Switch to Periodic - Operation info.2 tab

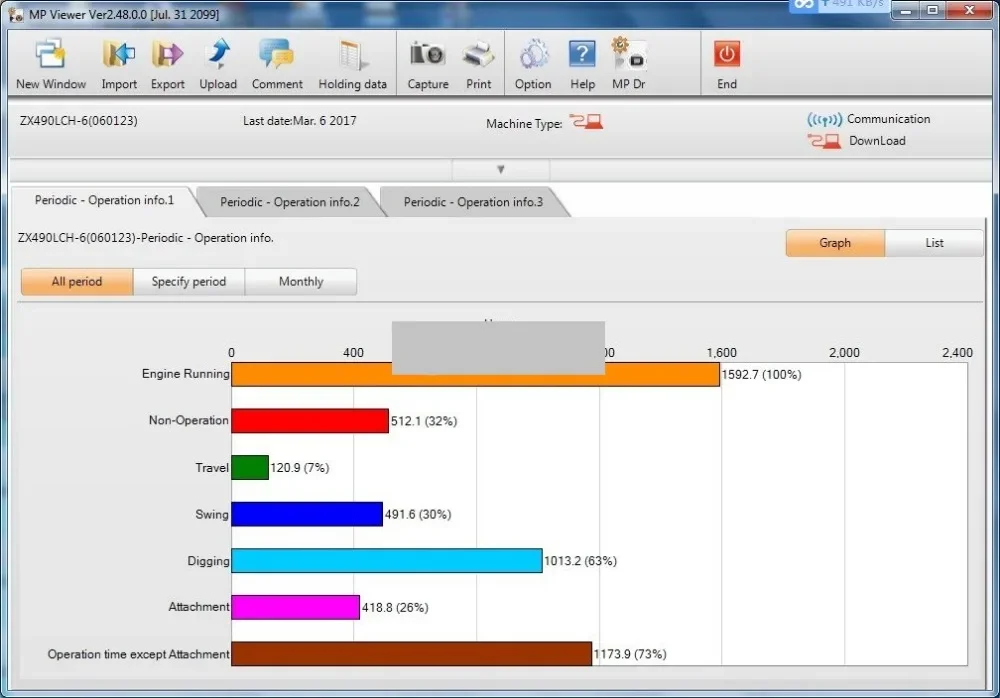coord(291,201)
